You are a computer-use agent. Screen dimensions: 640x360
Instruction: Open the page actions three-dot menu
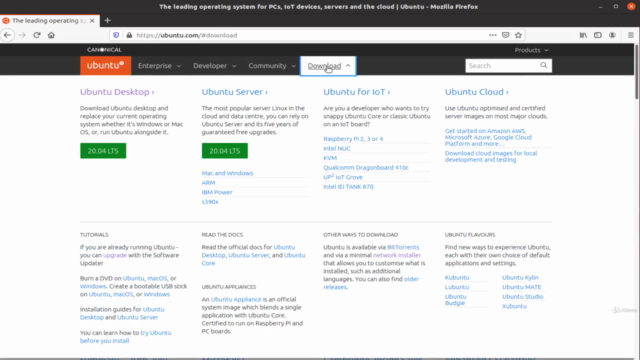[x=493, y=35]
